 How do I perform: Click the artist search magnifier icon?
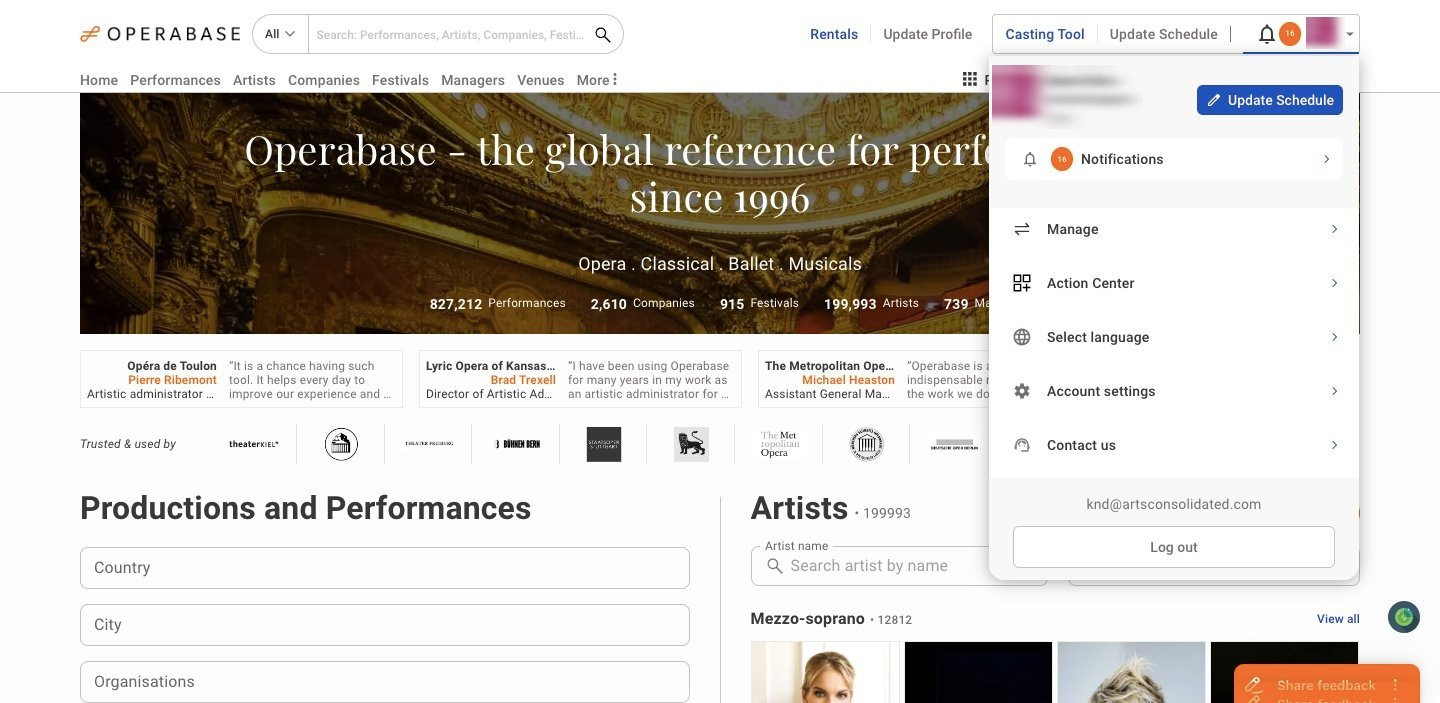point(774,566)
